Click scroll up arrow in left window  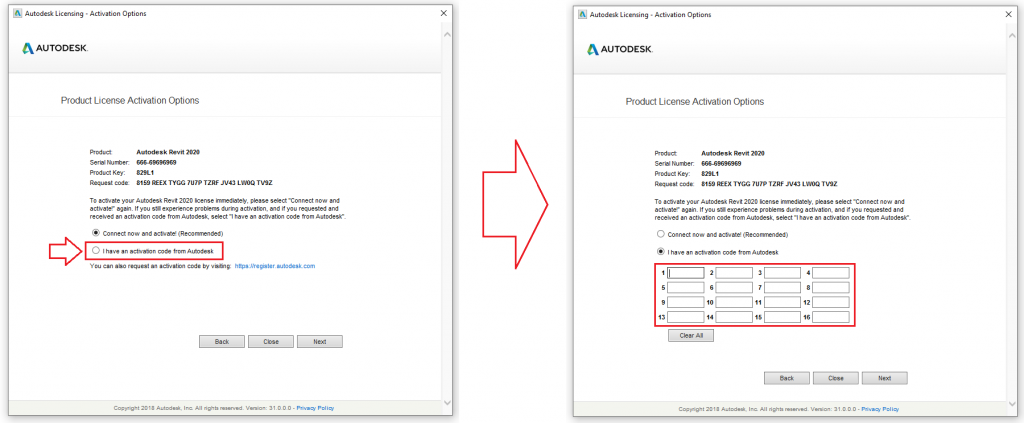(447, 33)
